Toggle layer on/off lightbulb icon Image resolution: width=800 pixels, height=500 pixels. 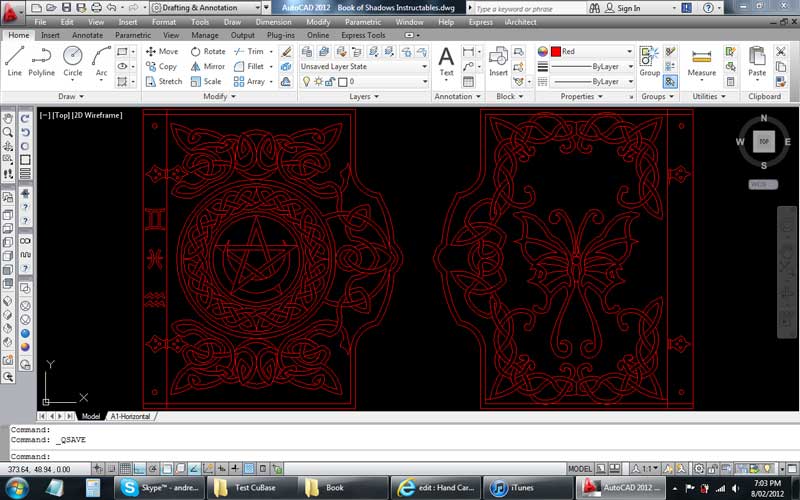click(306, 81)
